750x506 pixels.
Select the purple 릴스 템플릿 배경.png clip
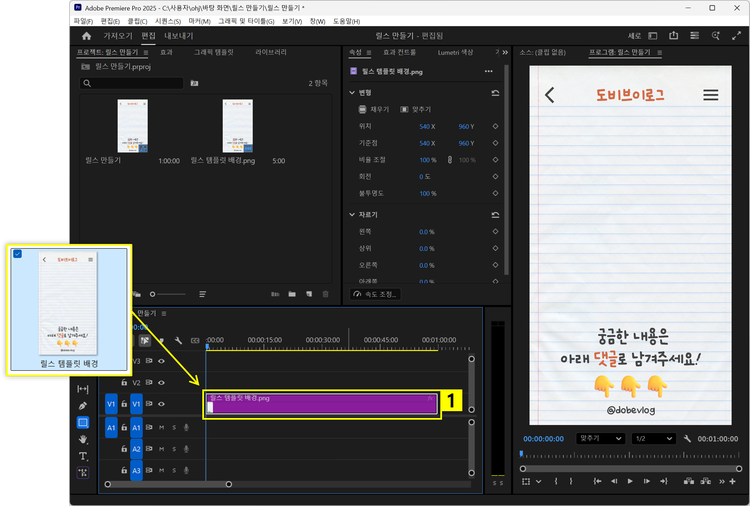point(320,404)
